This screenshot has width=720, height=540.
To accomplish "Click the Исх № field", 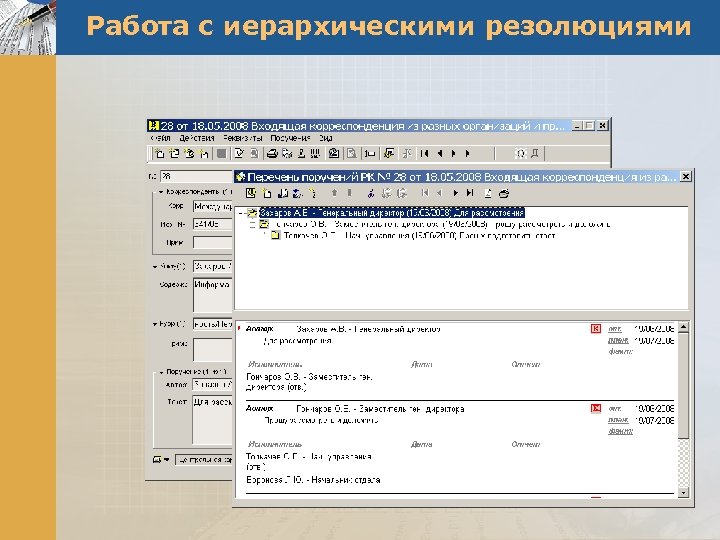I will 213,225.
